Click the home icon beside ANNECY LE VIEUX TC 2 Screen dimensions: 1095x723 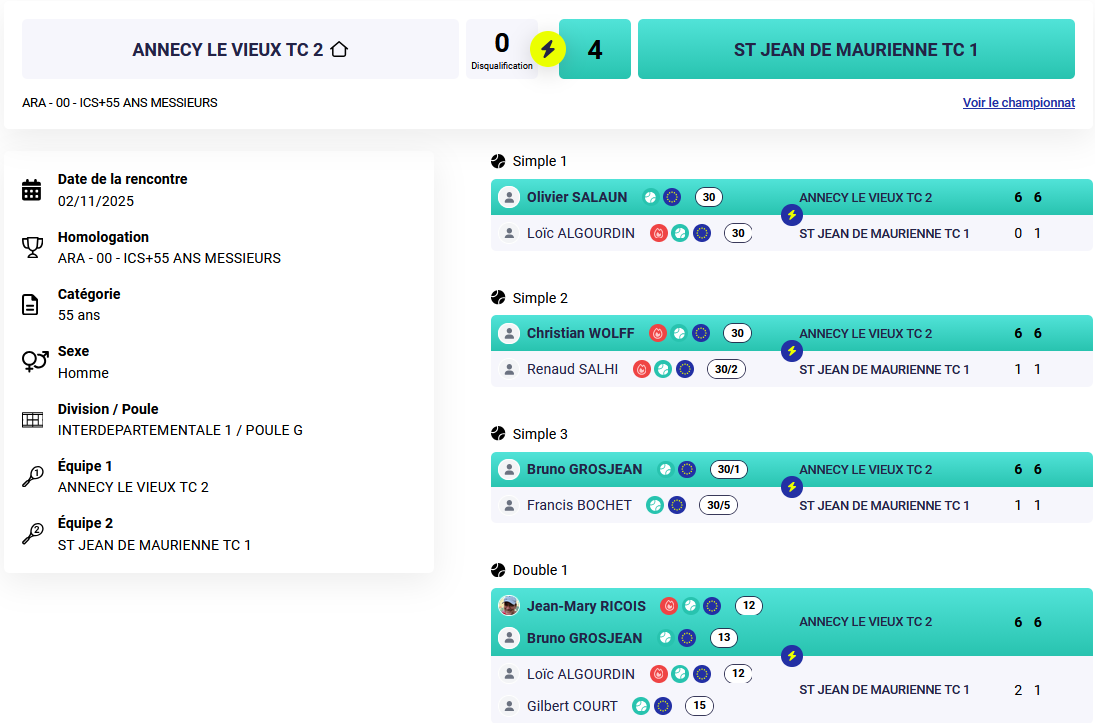coord(339,49)
